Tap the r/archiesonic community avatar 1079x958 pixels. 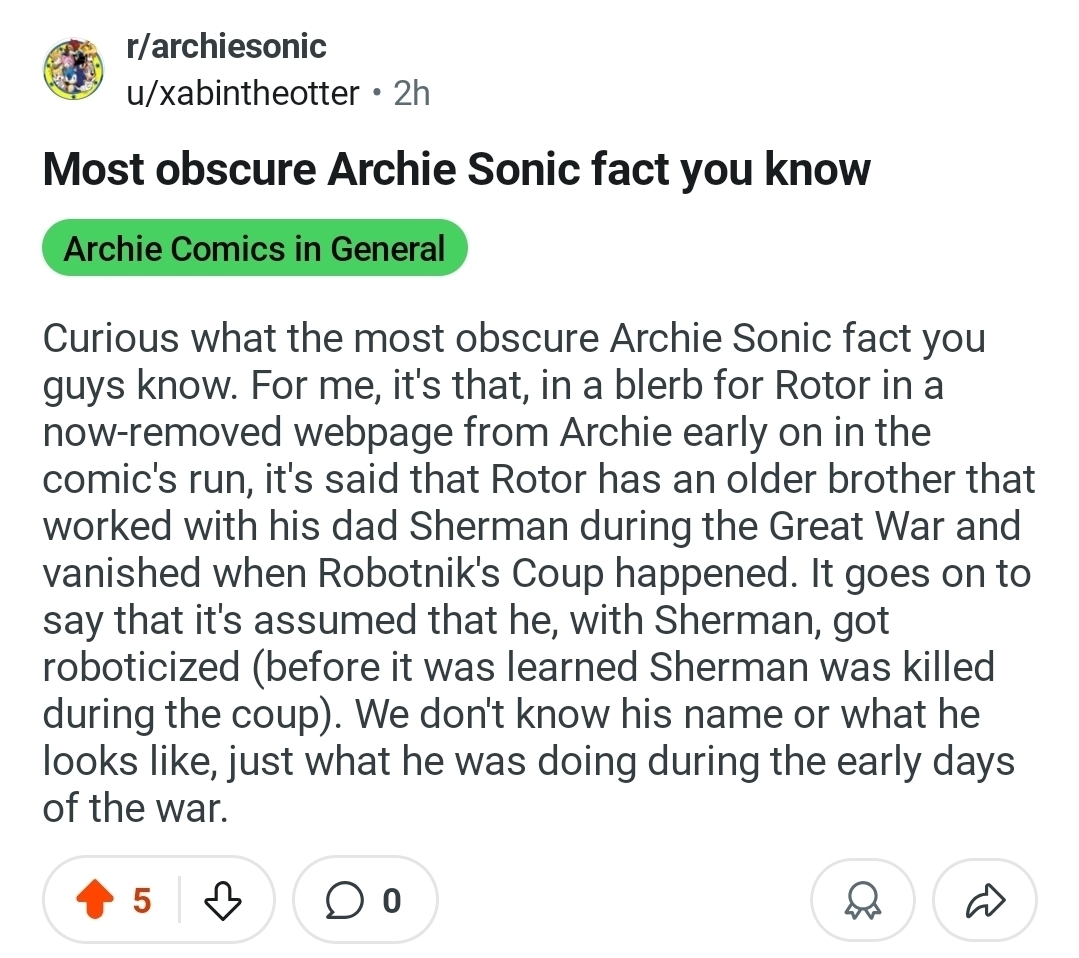(72, 70)
